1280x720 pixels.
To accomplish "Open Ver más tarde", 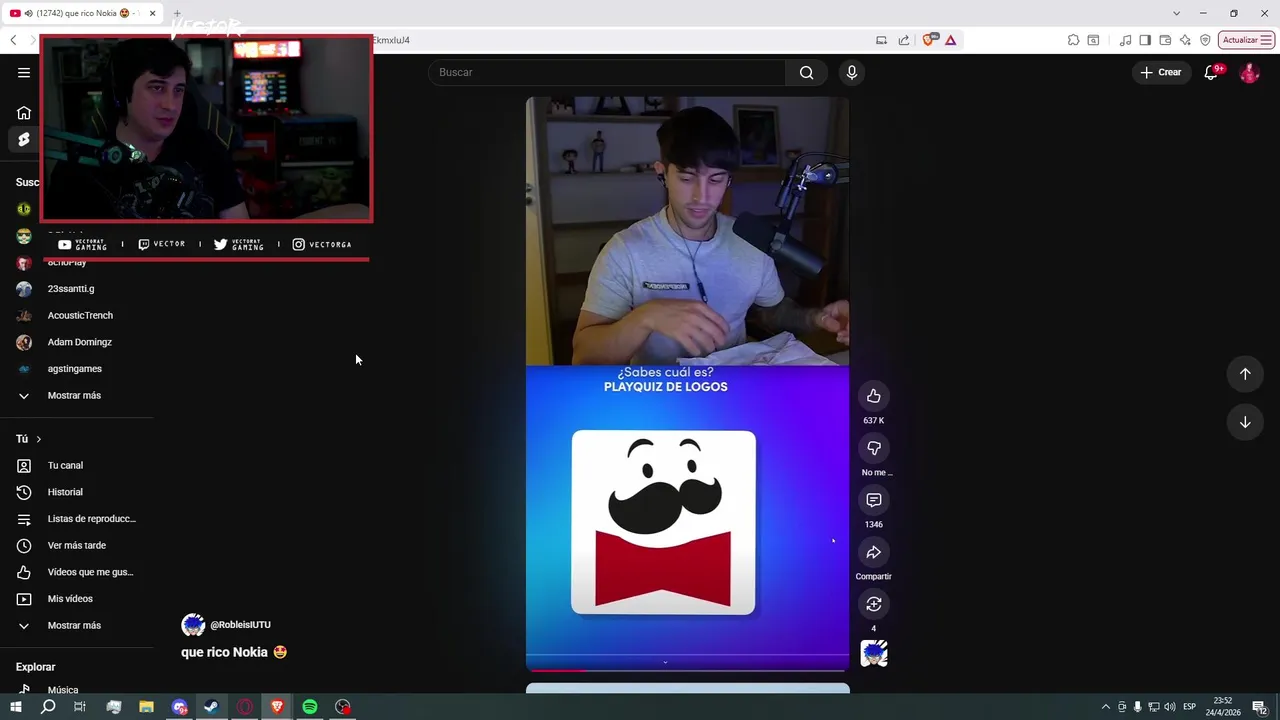I will click(76, 545).
